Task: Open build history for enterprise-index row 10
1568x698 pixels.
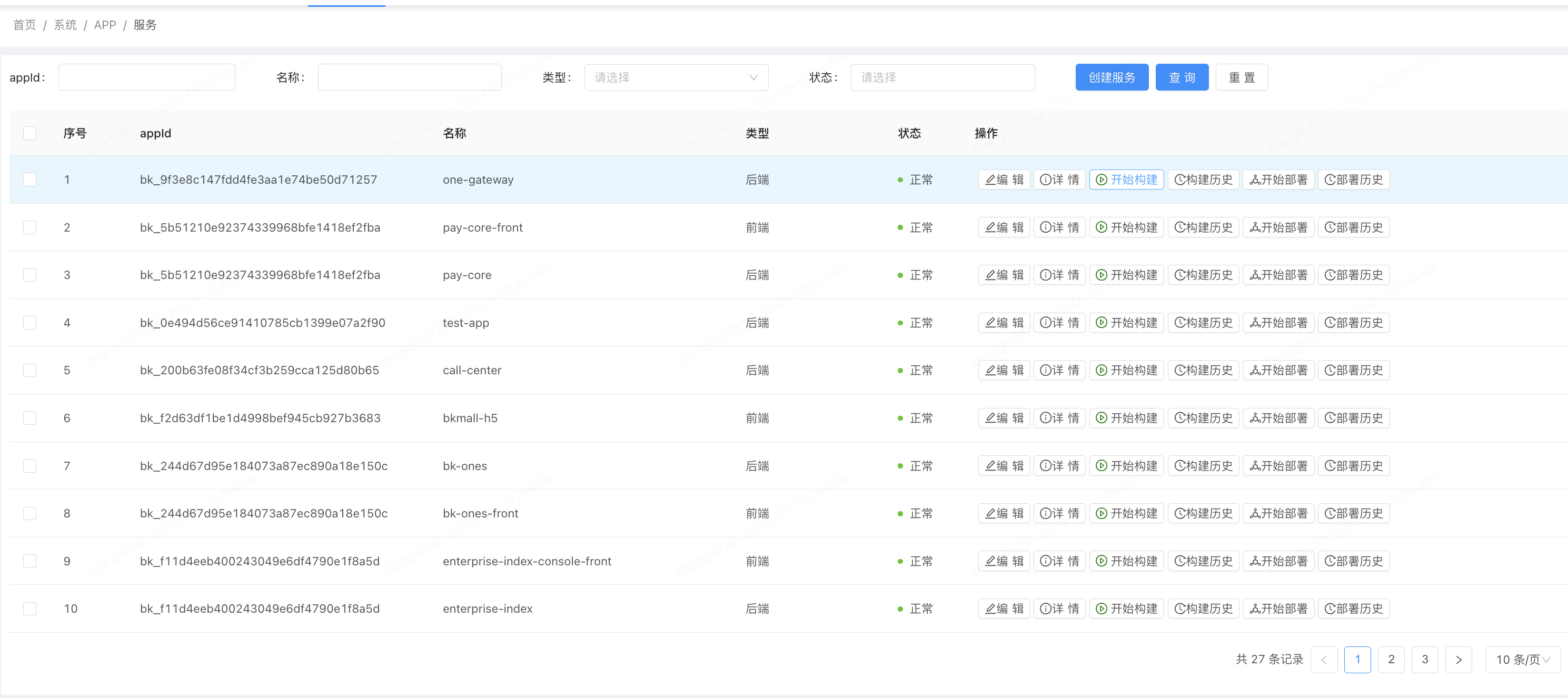Action: tap(1203, 609)
